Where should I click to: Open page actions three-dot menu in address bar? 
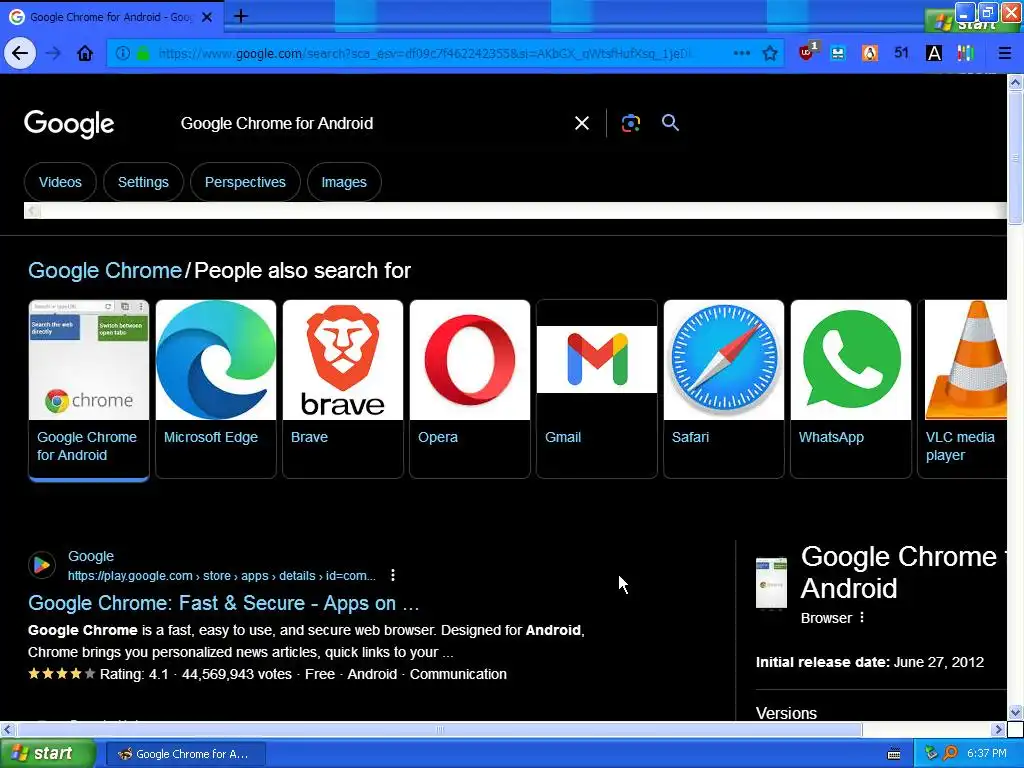(x=741, y=53)
